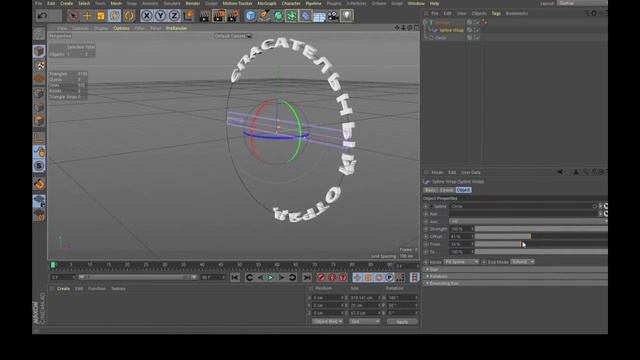This screenshot has height=360, width=640.
Task: Switch to Polygons mode icon
Action: 39,121
